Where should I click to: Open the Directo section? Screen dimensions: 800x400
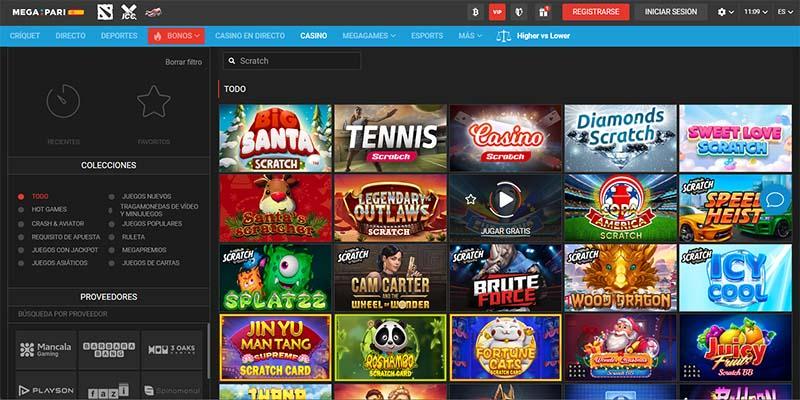click(70, 36)
